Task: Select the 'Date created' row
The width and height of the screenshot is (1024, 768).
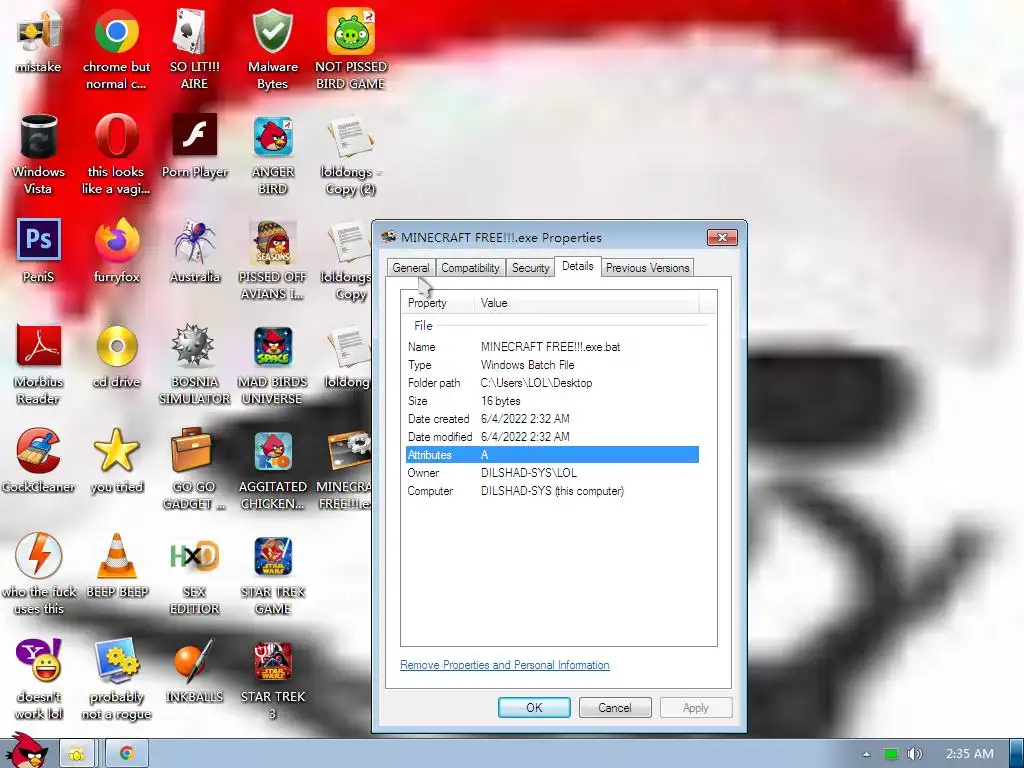Action: click(x=552, y=419)
